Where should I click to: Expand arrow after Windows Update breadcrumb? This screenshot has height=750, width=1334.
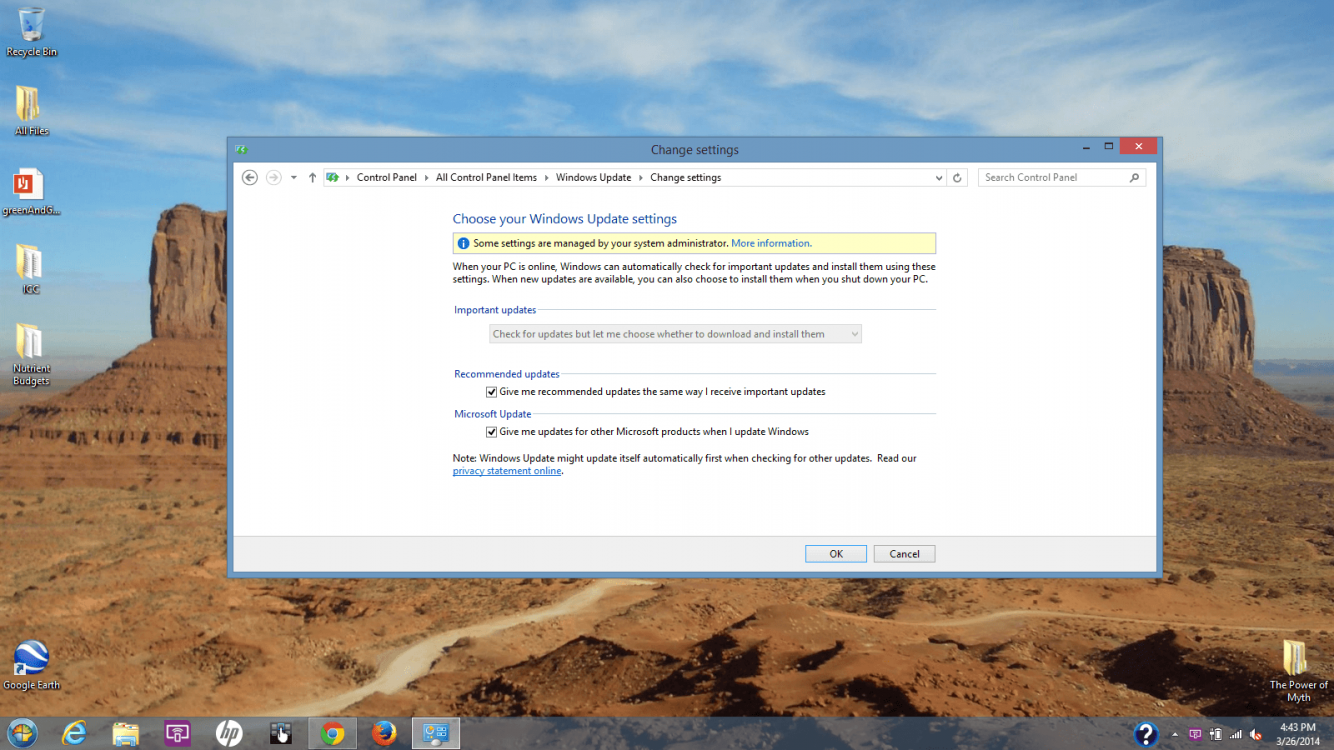coord(640,178)
